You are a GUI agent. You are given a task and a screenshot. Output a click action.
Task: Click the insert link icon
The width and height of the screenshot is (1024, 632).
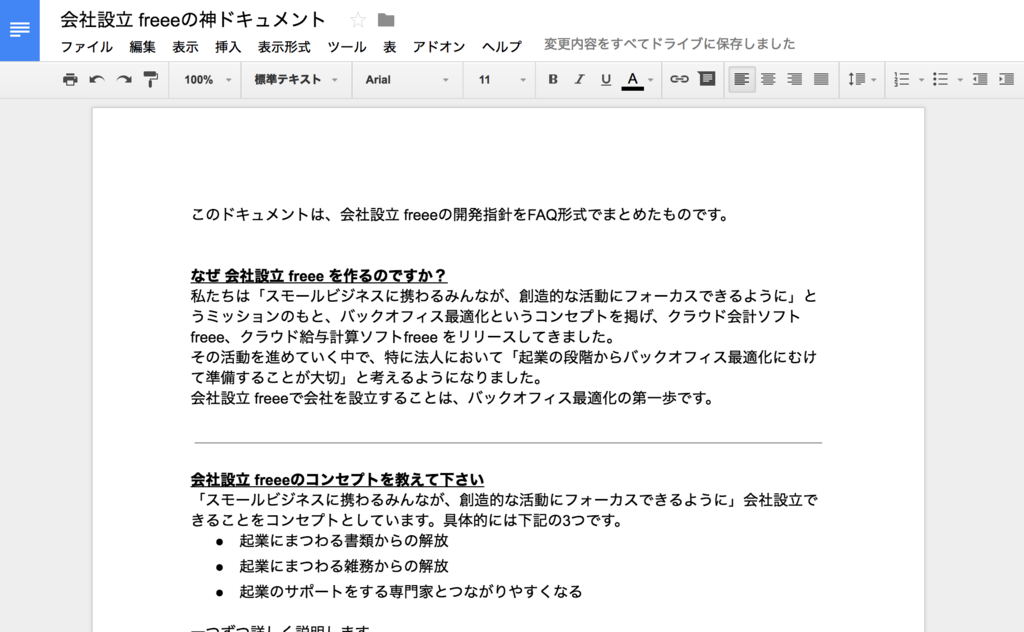coord(679,80)
